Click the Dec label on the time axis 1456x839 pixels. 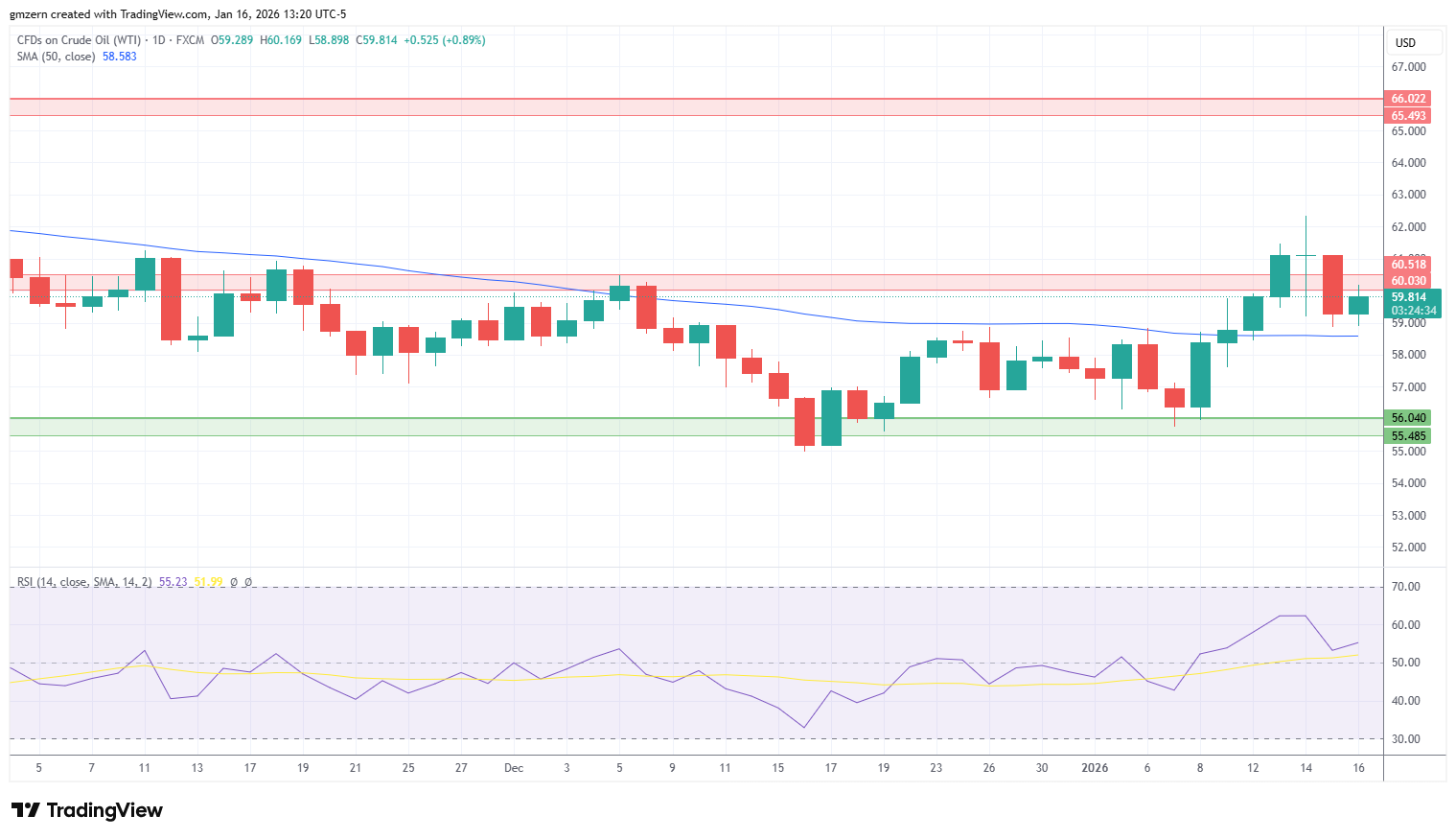[x=514, y=768]
